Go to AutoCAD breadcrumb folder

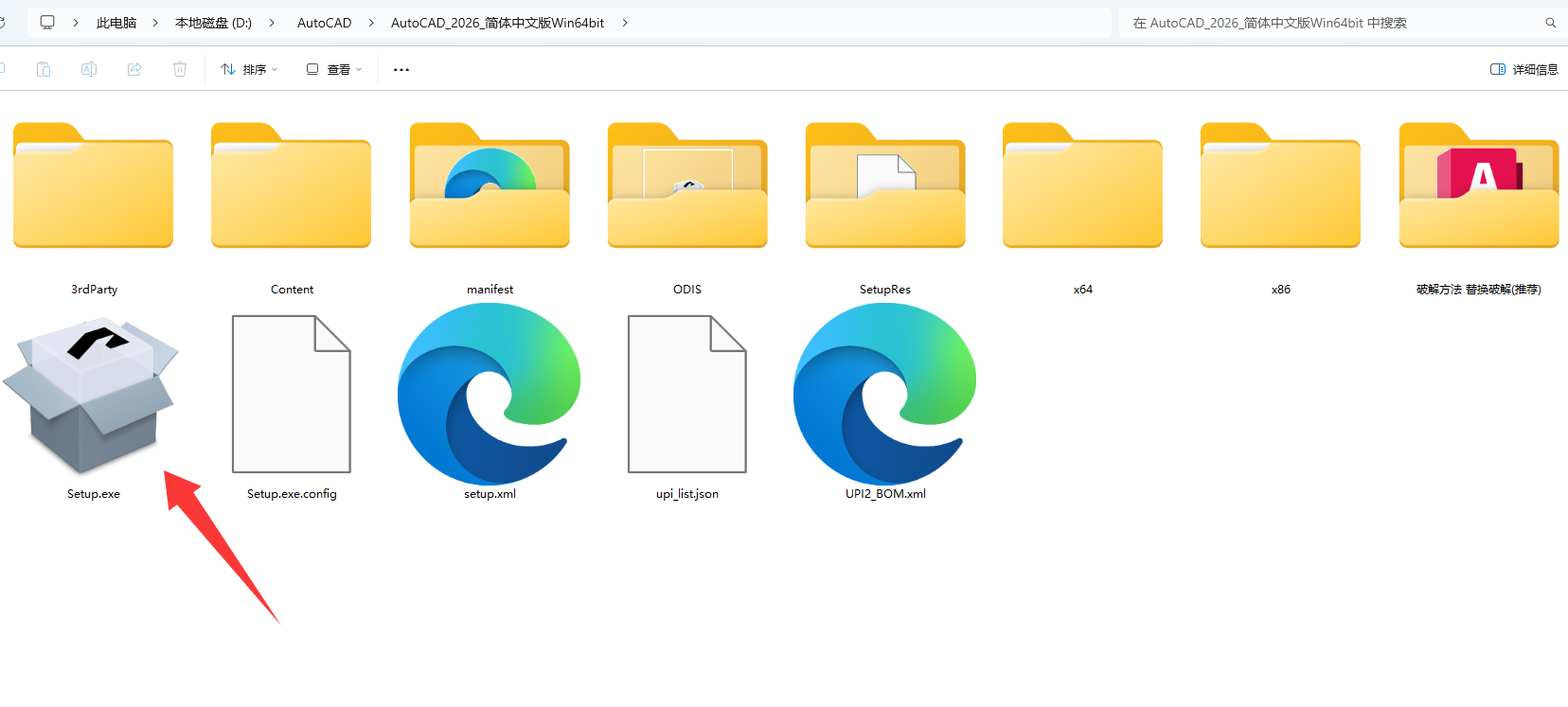(x=324, y=23)
